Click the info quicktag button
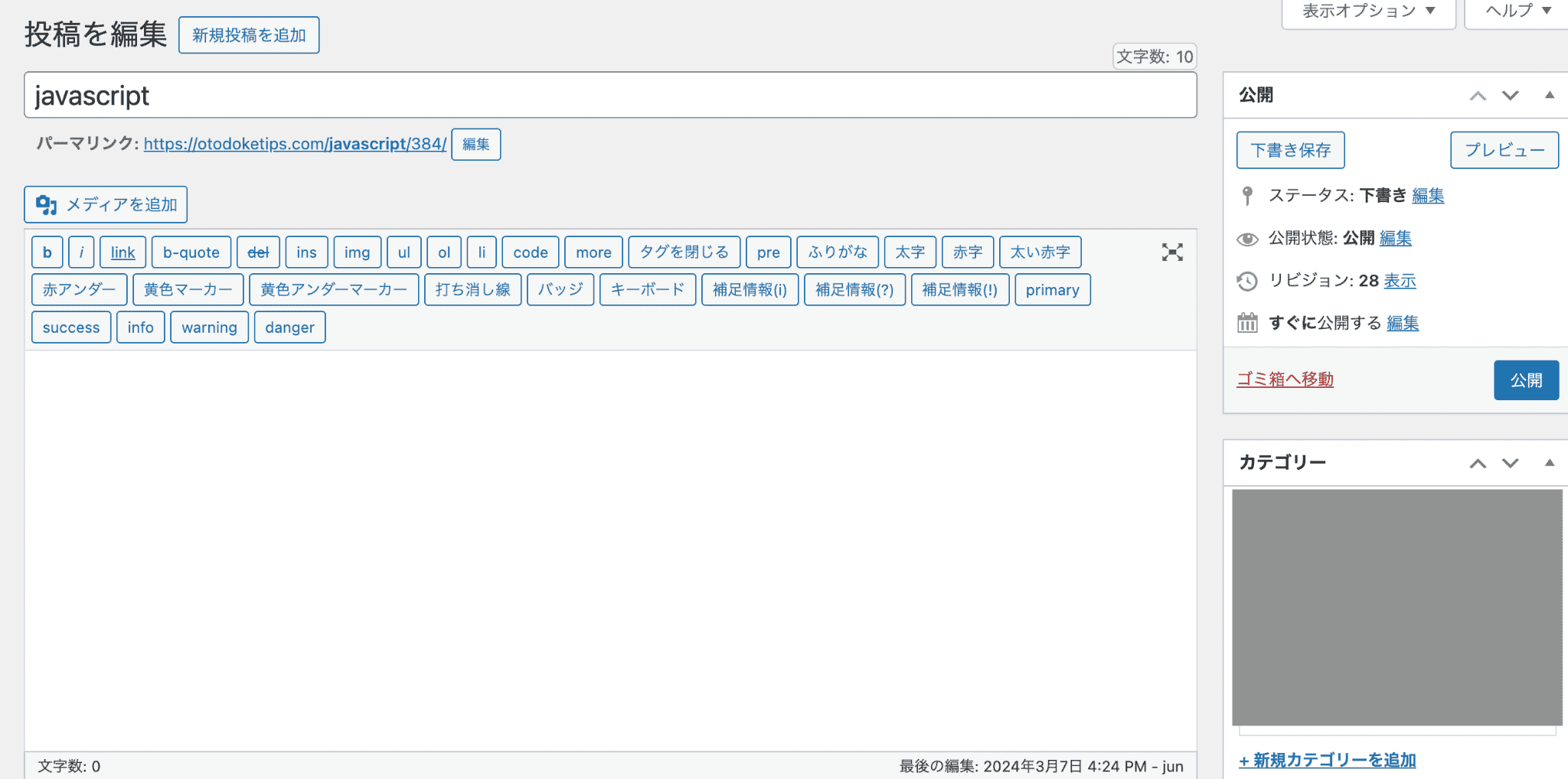This screenshot has width=1568, height=779. point(141,328)
